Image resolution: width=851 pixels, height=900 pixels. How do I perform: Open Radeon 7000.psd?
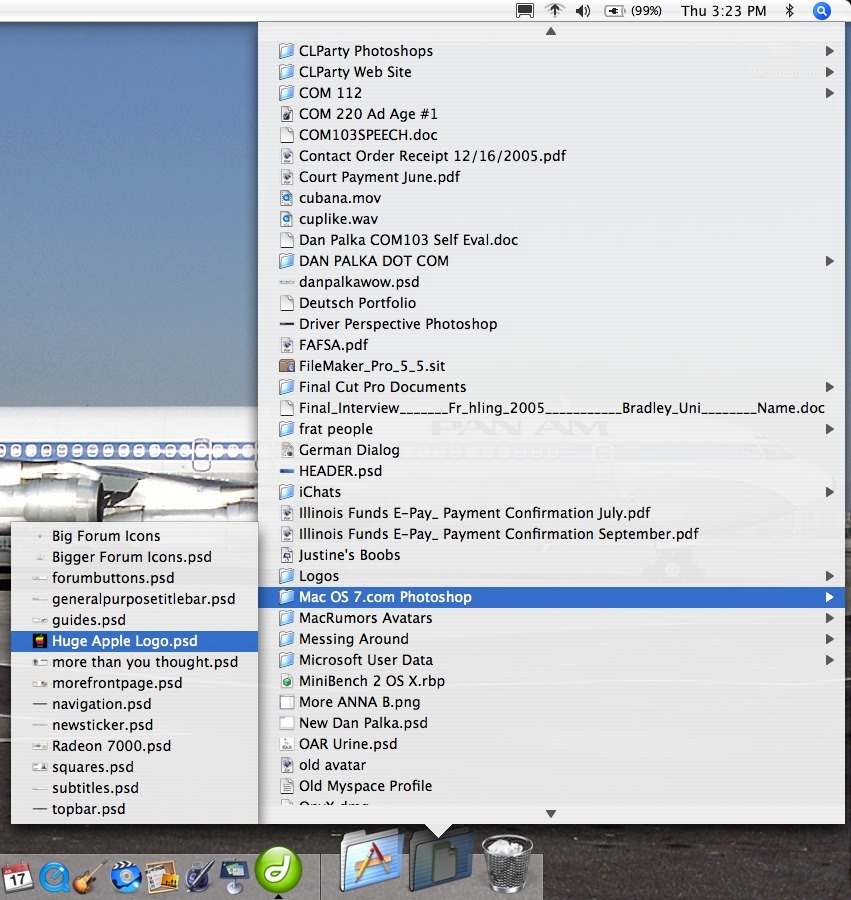(x=134, y=746)
